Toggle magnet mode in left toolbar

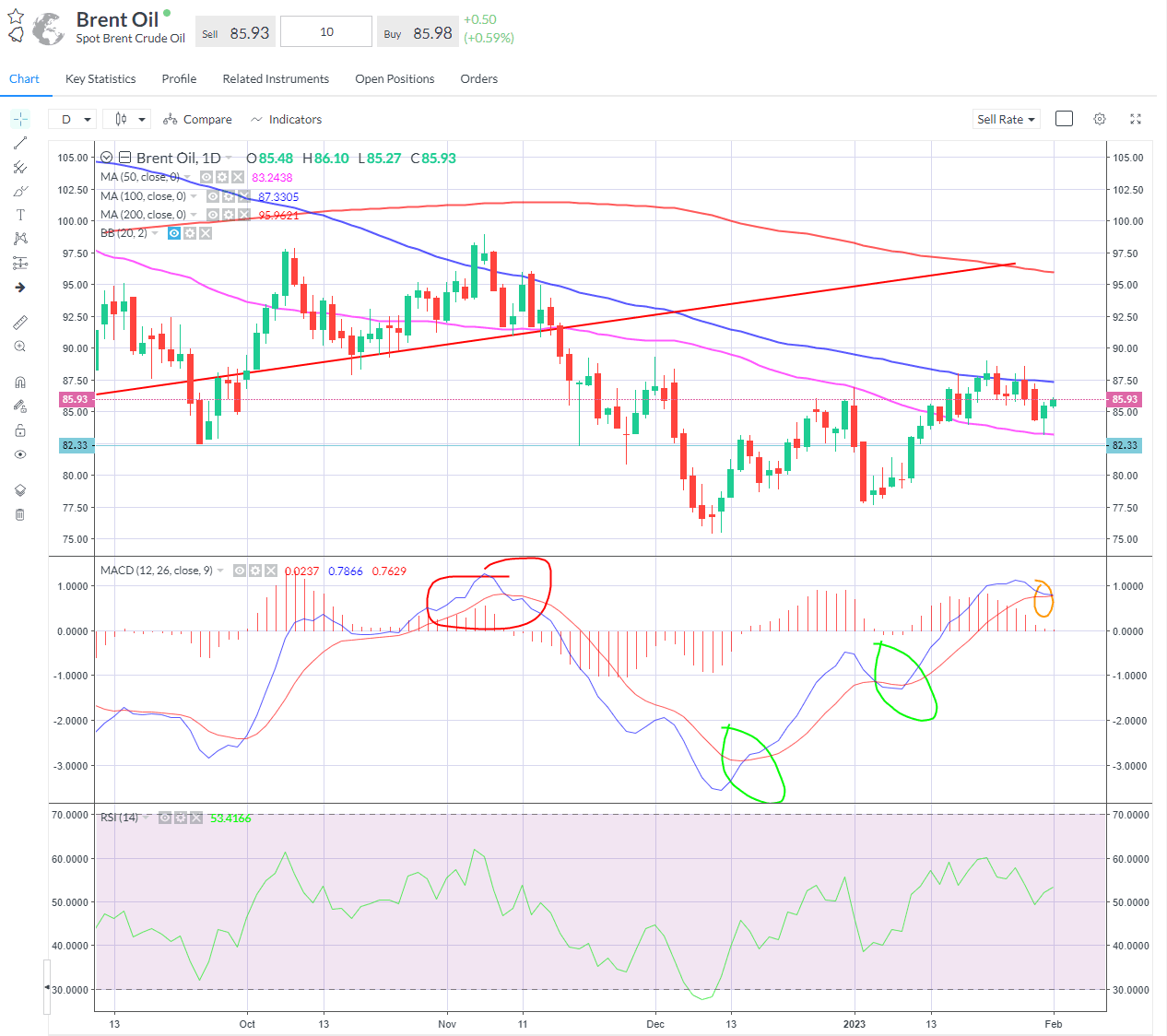20,382
